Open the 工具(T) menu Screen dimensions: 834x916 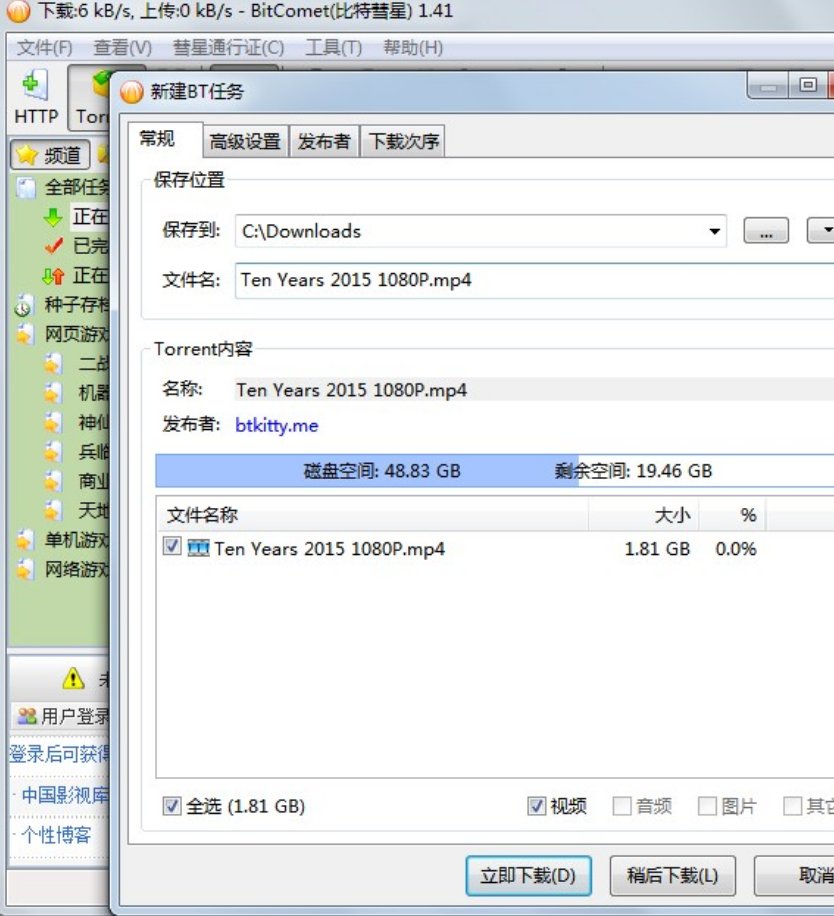333,47
